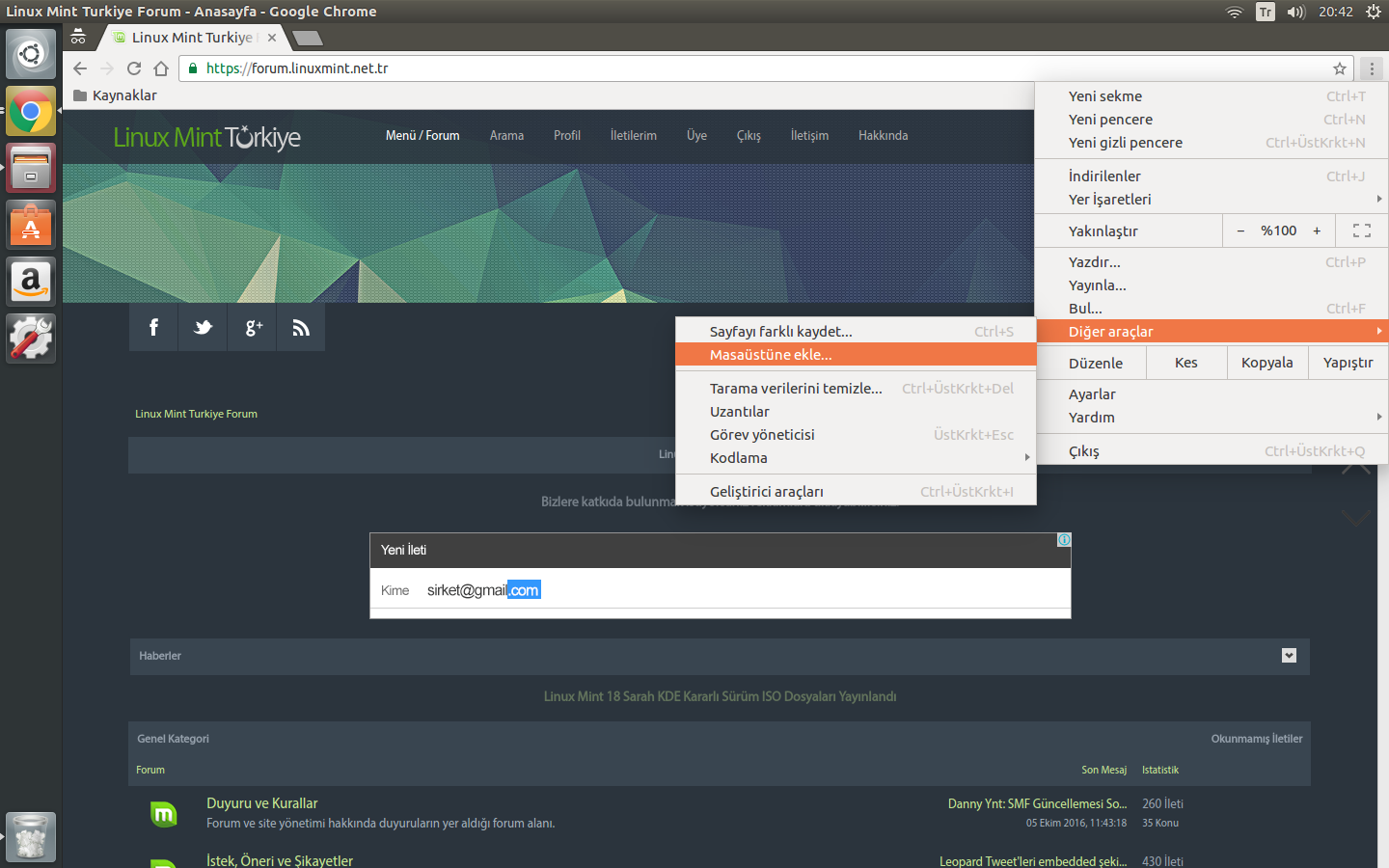Open Ayarlar from Chrome menu
This screenshot has width=1389, height=868.
tap(1212, 394)
